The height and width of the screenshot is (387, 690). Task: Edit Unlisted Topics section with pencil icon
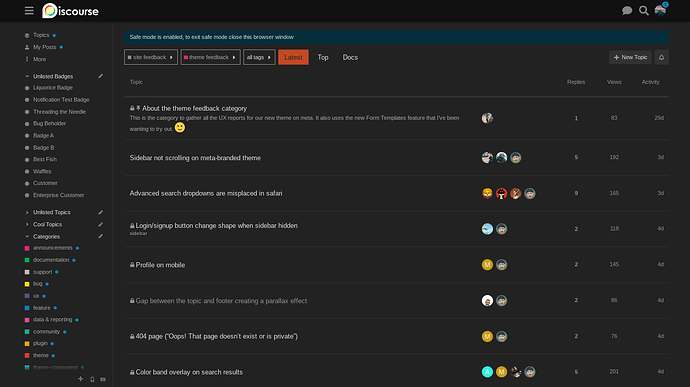101,212
